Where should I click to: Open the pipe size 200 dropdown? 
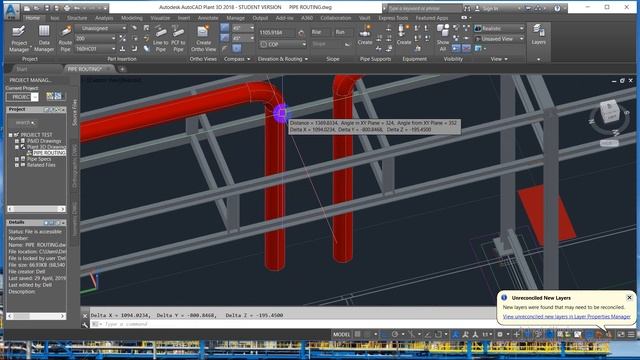click(95, 38)
